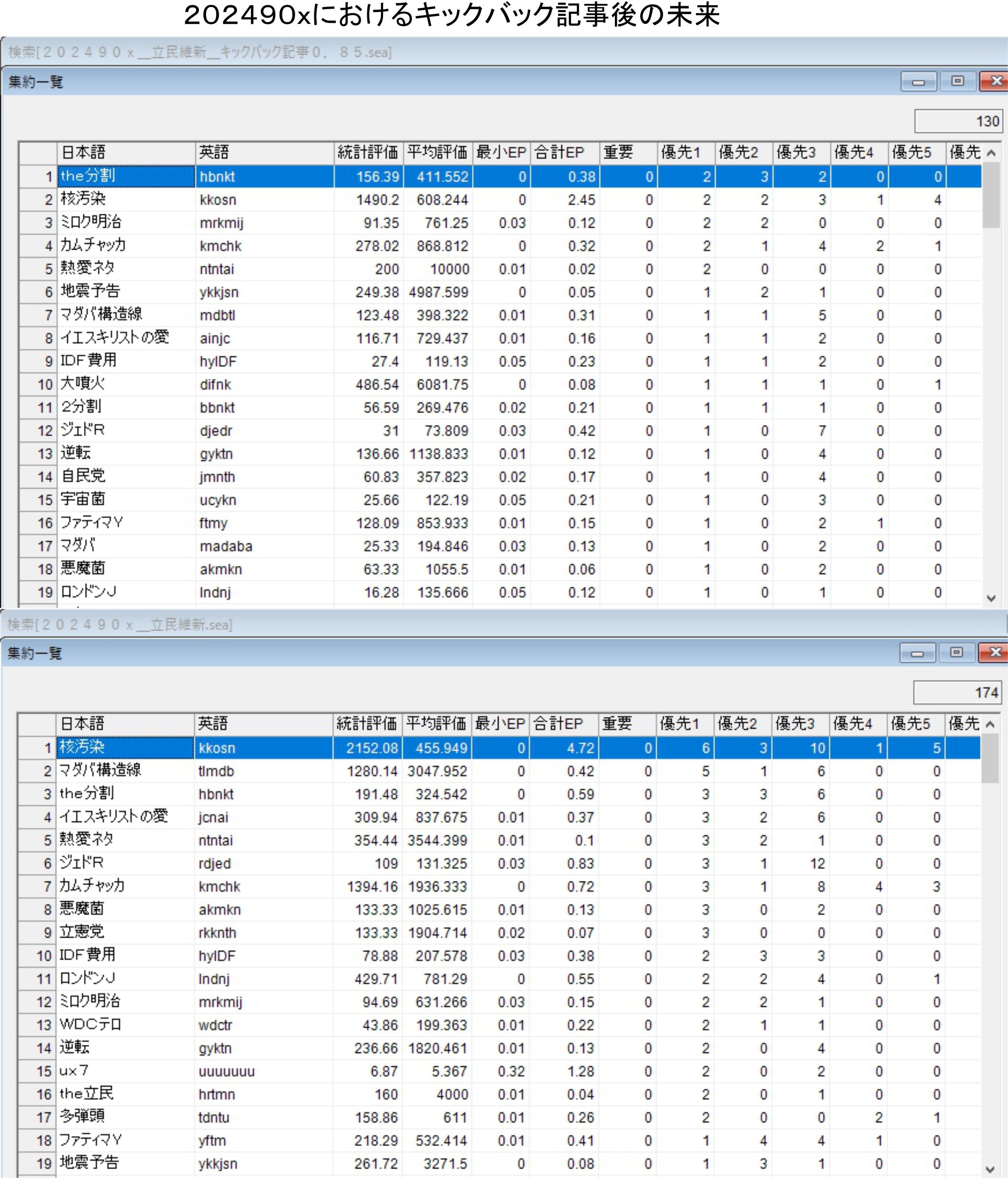Click value 1394.16 in lower カムチャッカ row
Viewport: 1008px width, 1178px height.
click(x=373, y=886)
